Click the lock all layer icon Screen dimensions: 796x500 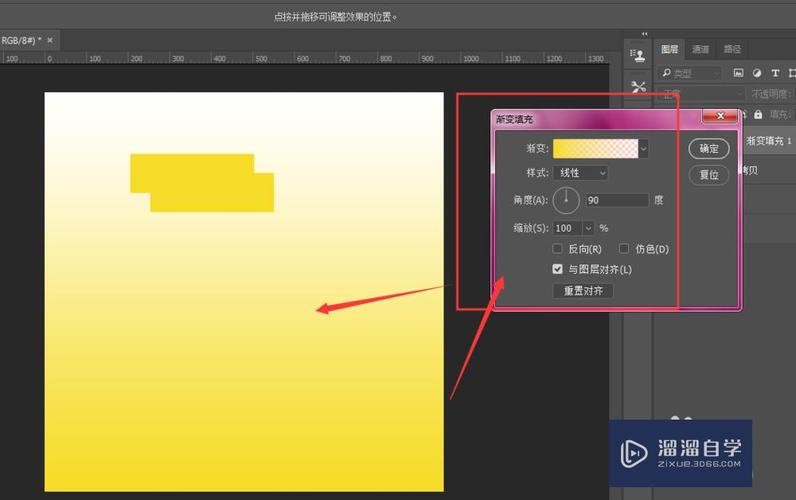[758, 115]
